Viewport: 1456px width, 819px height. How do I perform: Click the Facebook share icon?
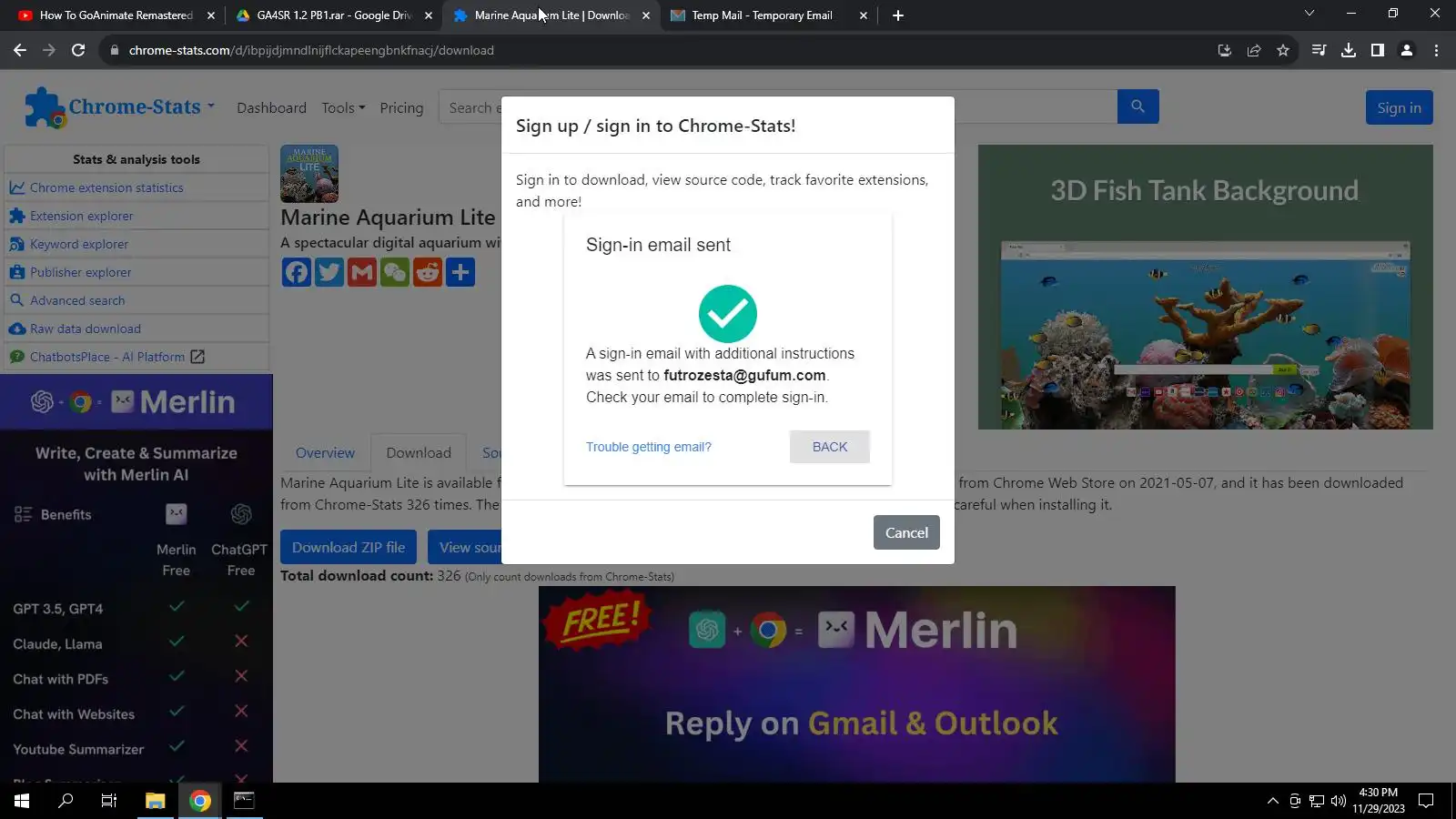coord(297,272)
